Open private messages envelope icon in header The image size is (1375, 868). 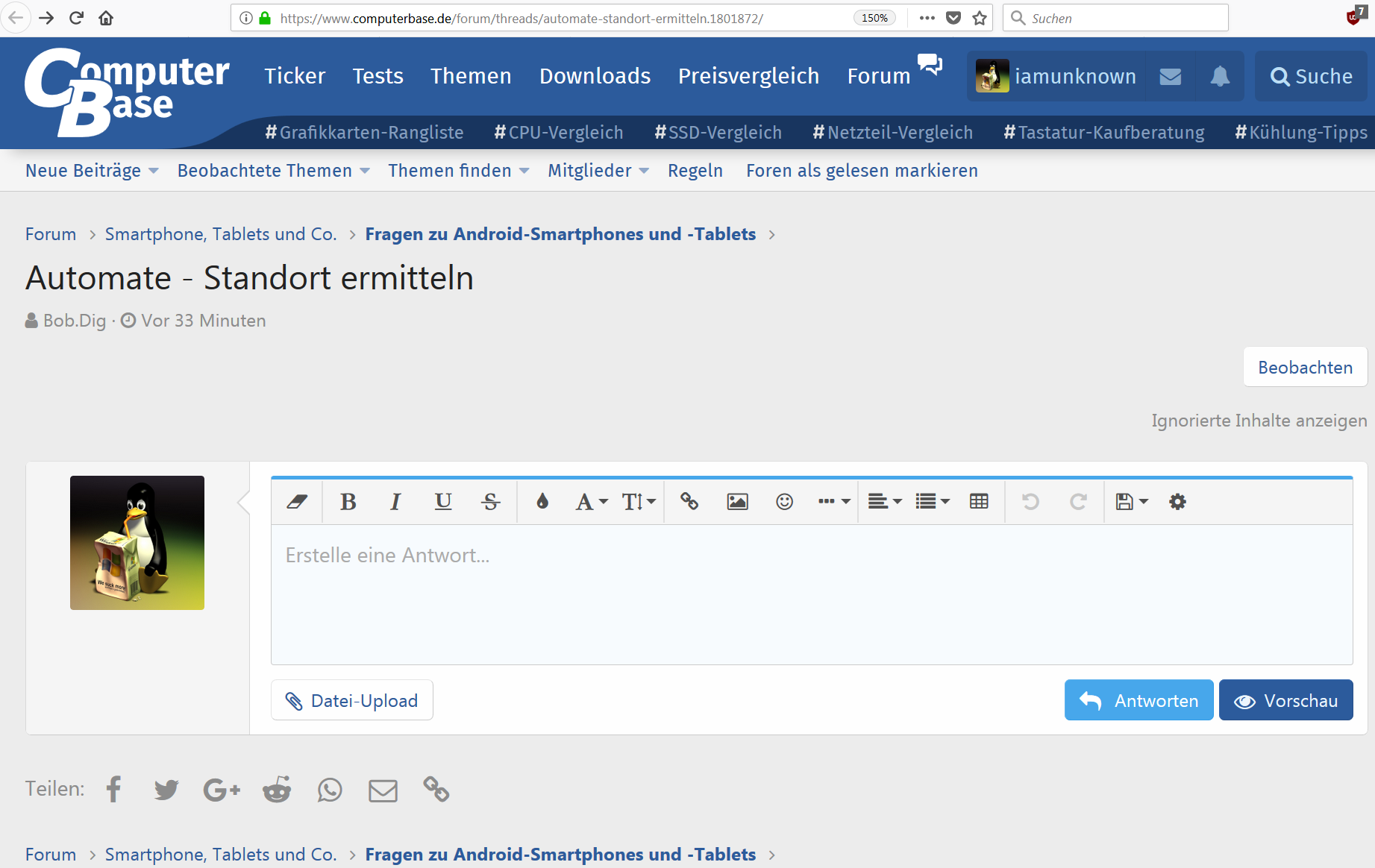click(x=1170, y=76)
